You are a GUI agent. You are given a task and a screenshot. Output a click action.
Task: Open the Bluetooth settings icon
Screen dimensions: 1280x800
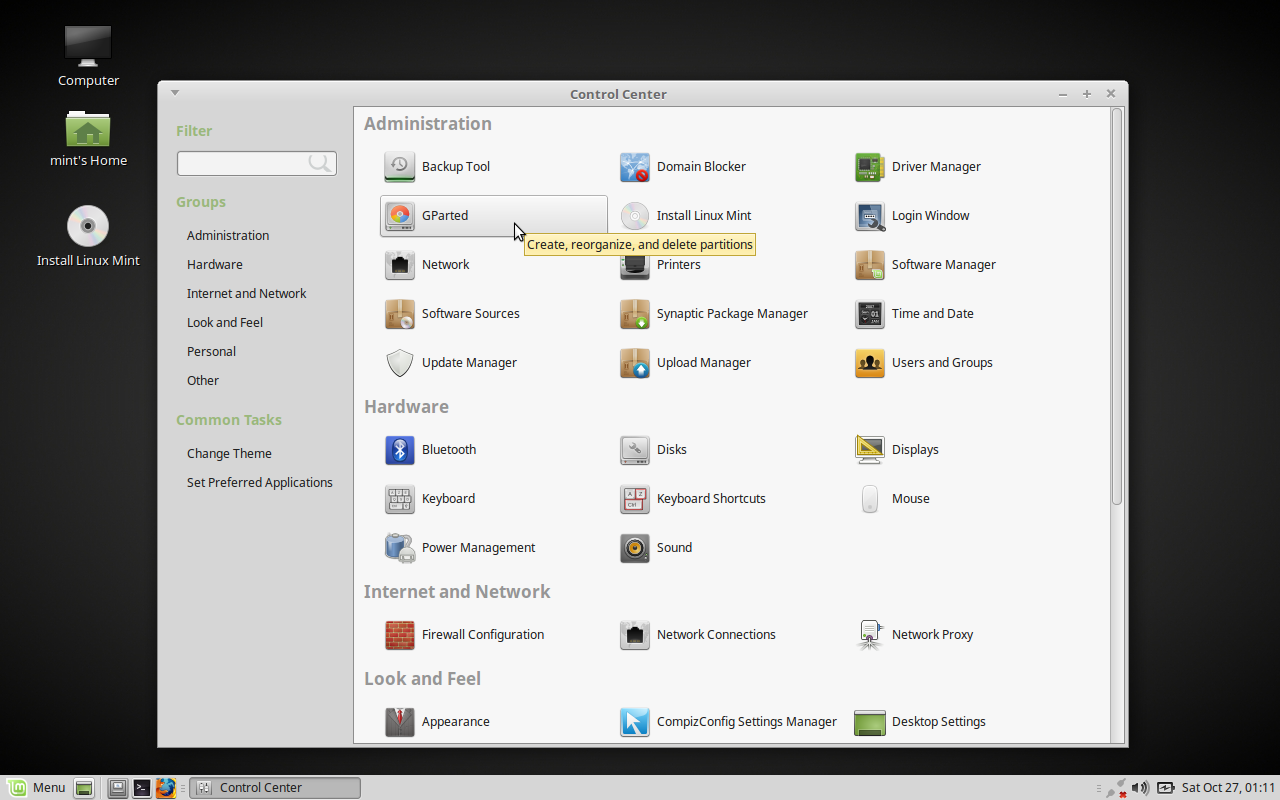[x=400, y=450]
